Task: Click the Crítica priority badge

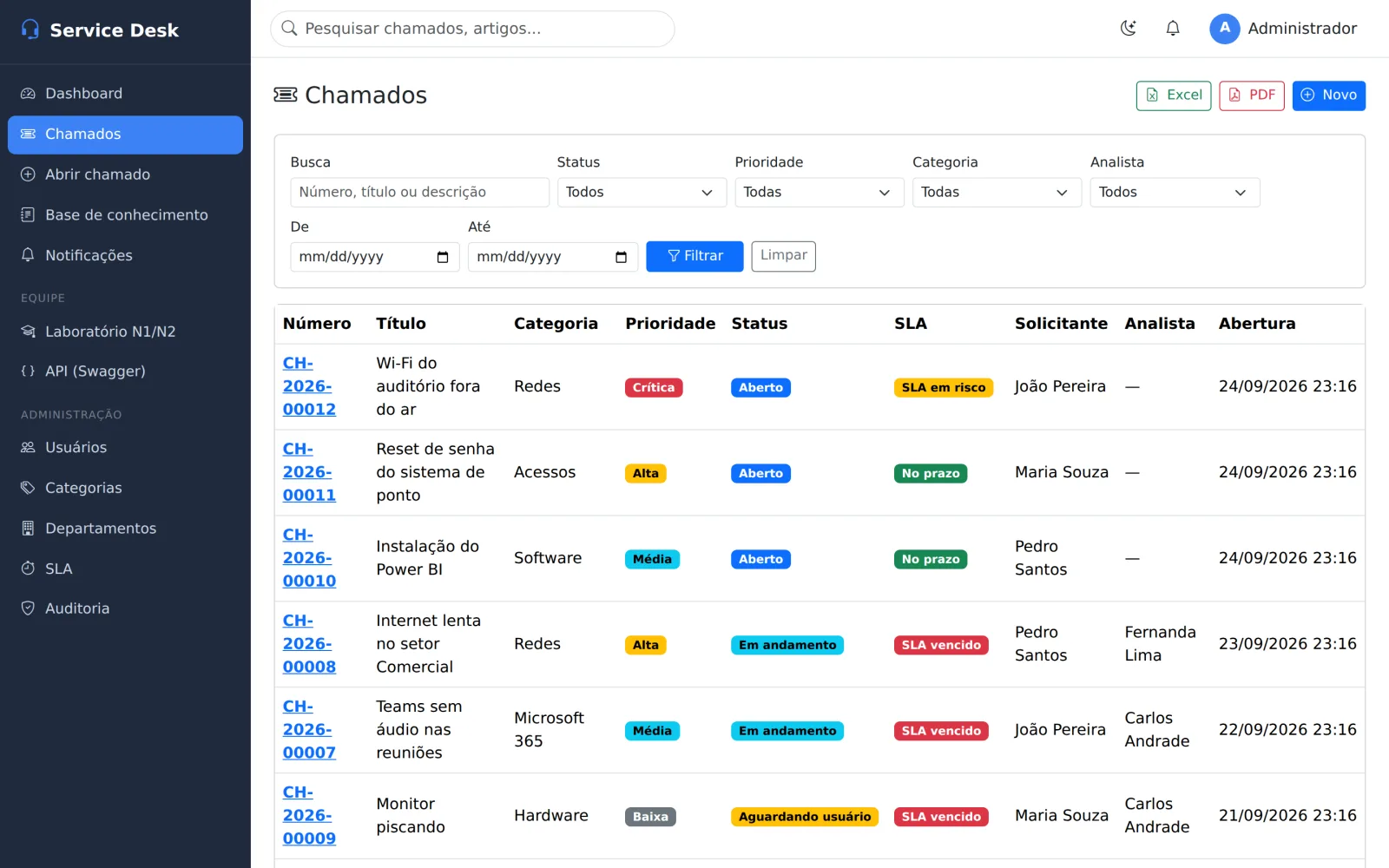Action: [654, 387]
